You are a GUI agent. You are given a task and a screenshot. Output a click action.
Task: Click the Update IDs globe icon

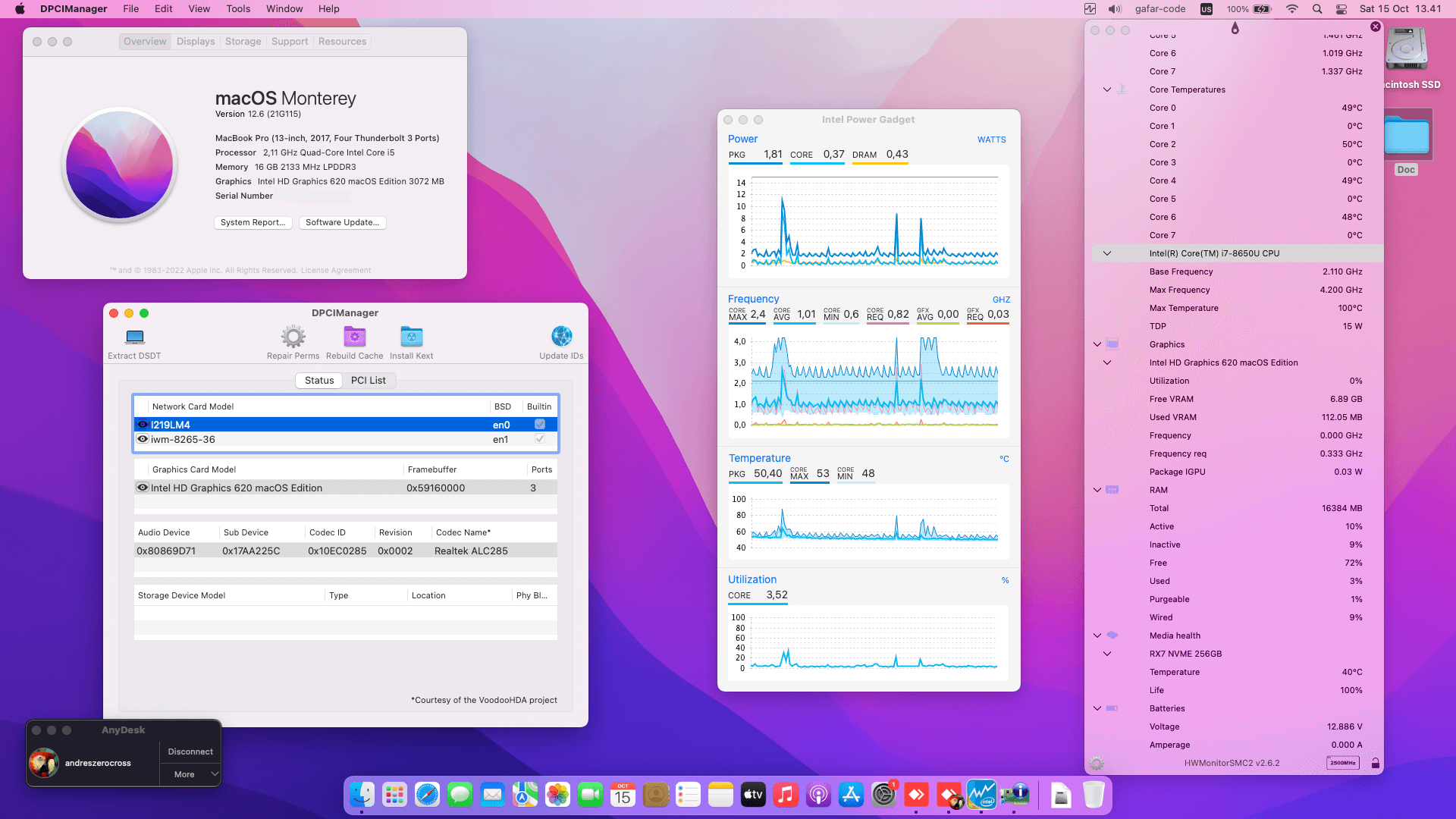[561, 337]
